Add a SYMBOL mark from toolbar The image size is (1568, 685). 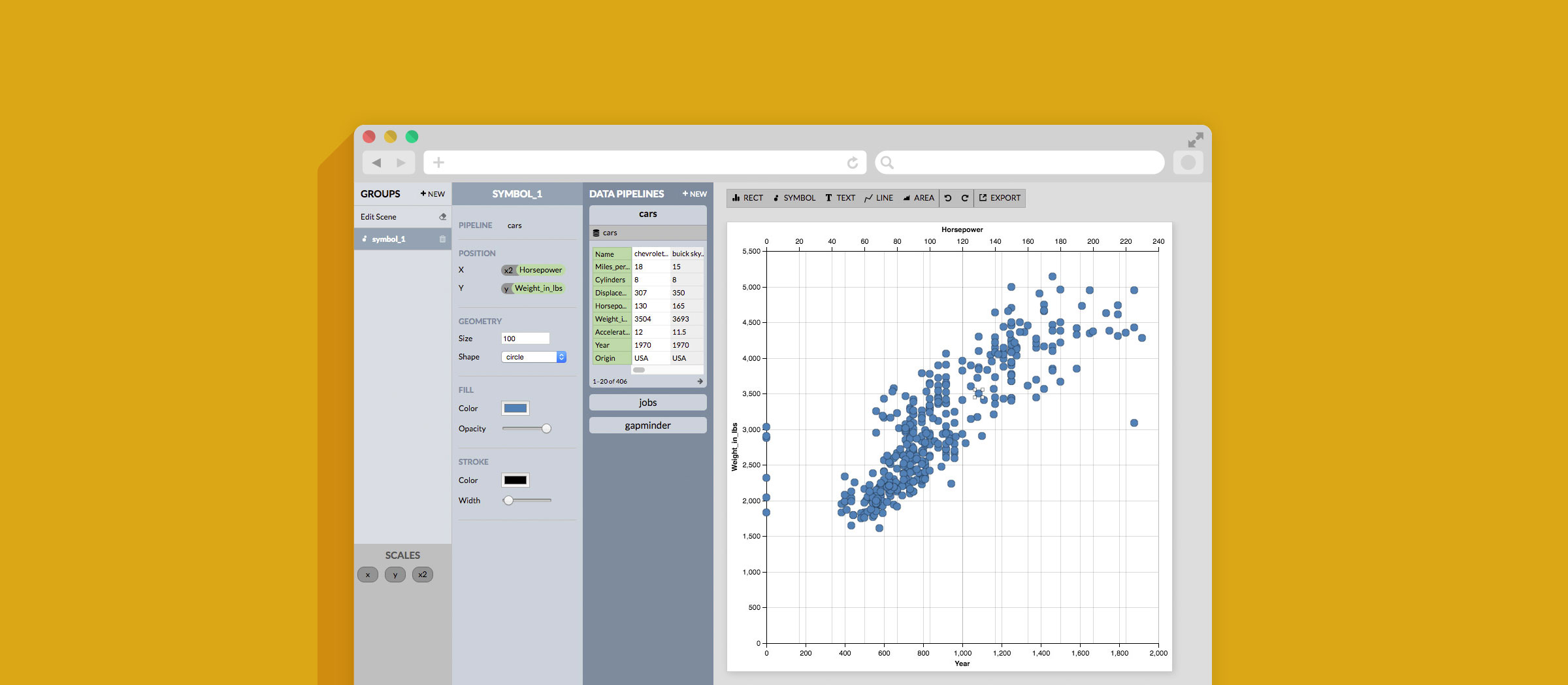[x=794, y=198]
